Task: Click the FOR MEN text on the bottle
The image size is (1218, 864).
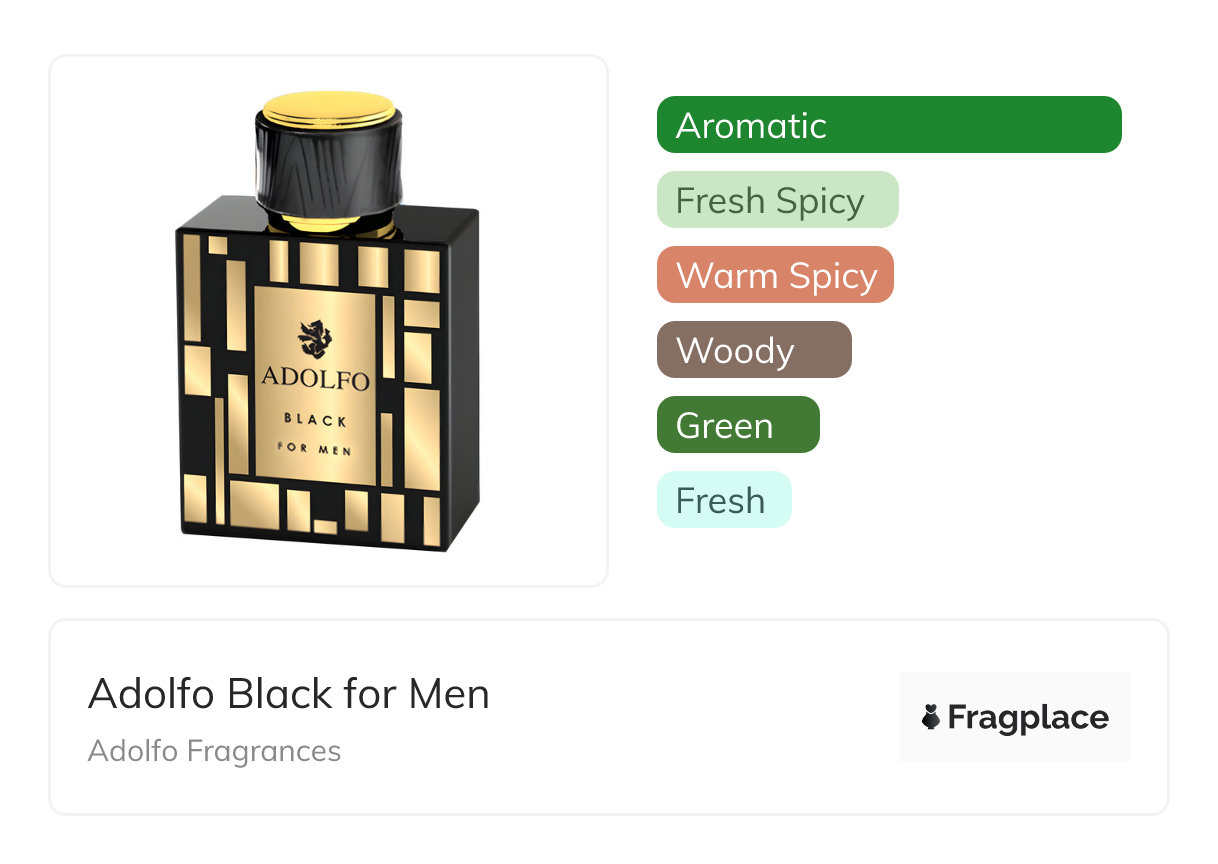Action: [315, 449]
